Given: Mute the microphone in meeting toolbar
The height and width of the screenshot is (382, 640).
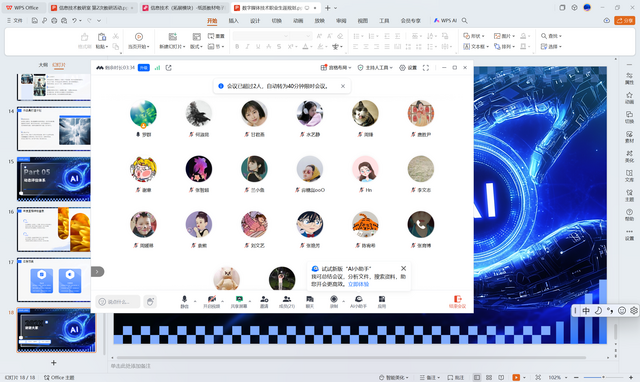Looking at the screenshot, I should click(x=184, y=301).
